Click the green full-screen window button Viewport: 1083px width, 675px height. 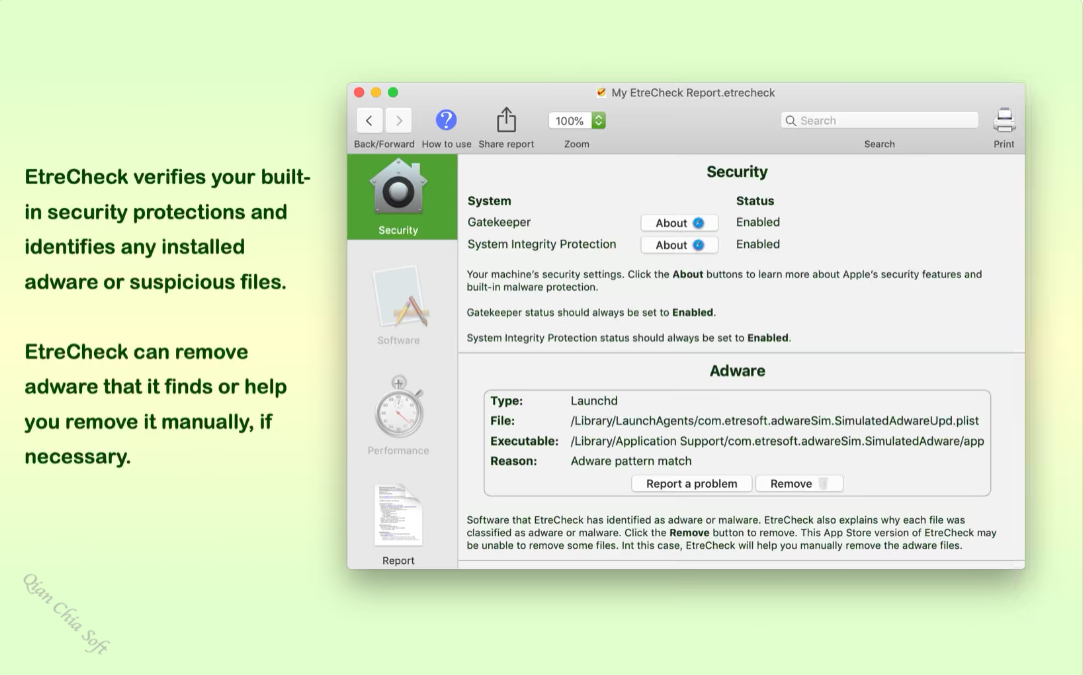click(393, 93)
